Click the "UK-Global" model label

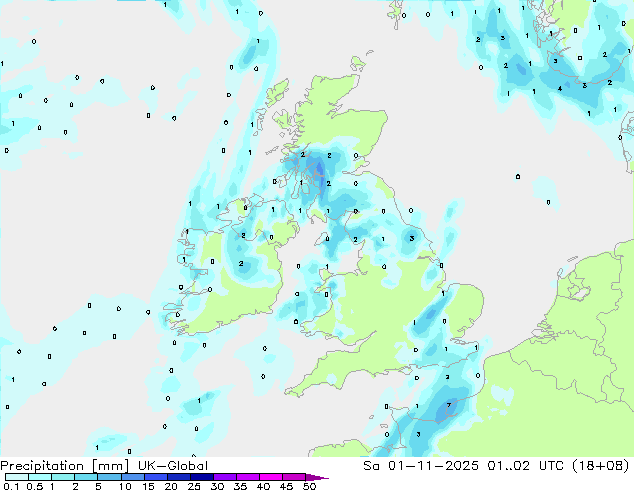[x=173, y=466]
